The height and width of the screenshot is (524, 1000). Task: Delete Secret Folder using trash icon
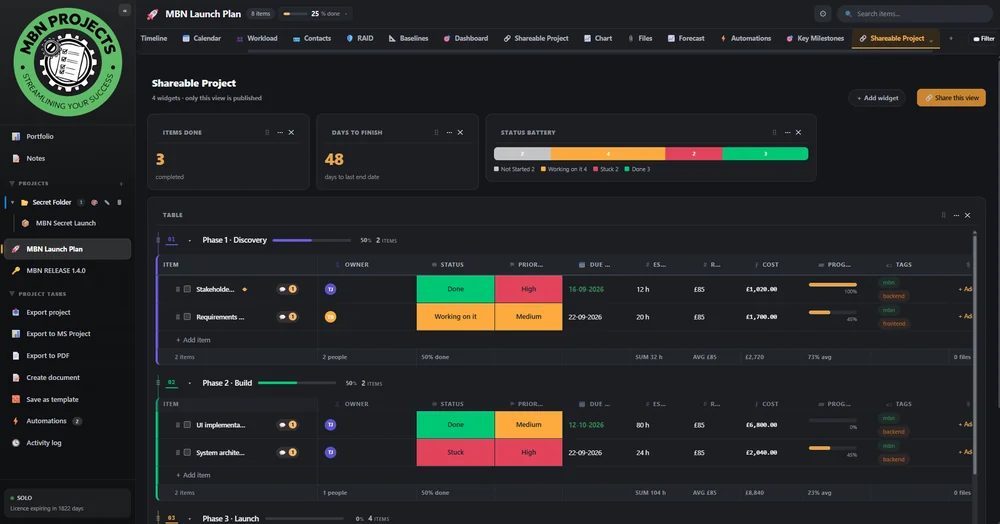pyautogui.click(x=119, y=202)
